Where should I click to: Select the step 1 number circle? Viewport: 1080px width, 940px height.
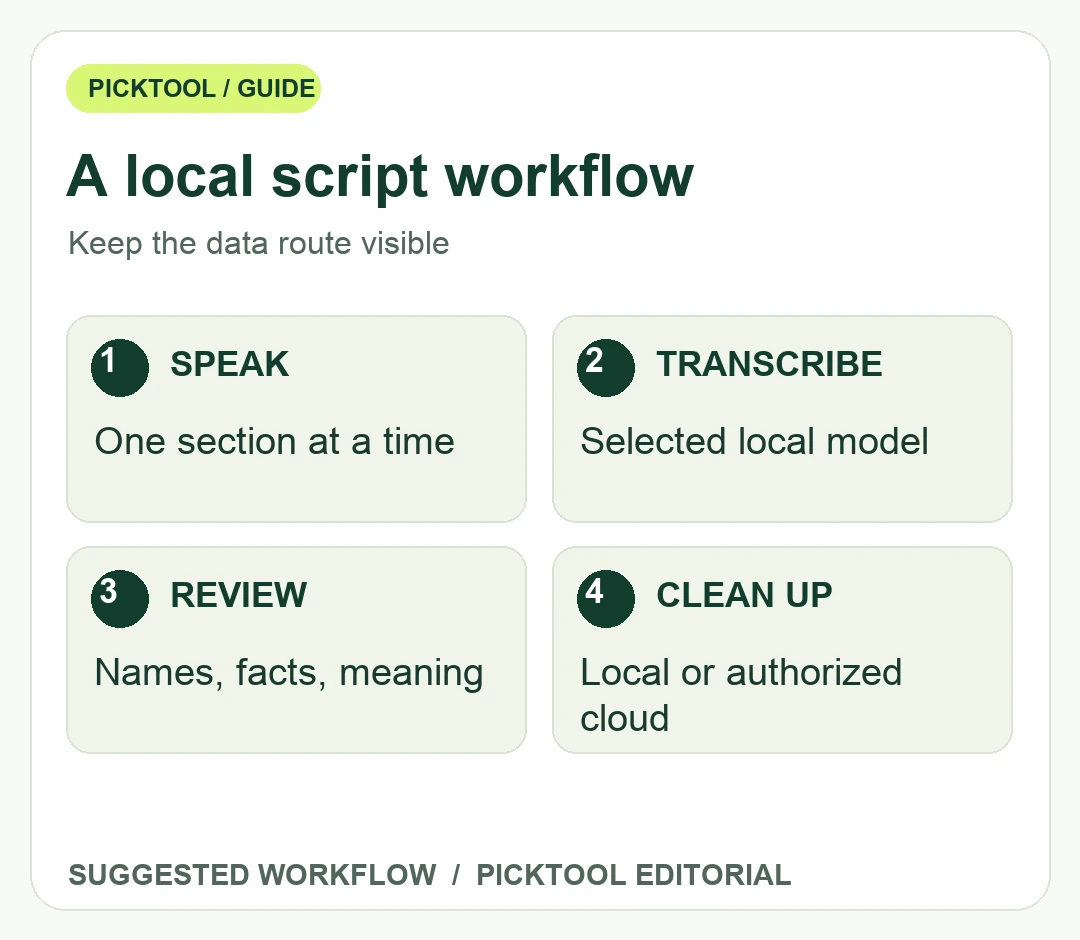pos(120,368)
